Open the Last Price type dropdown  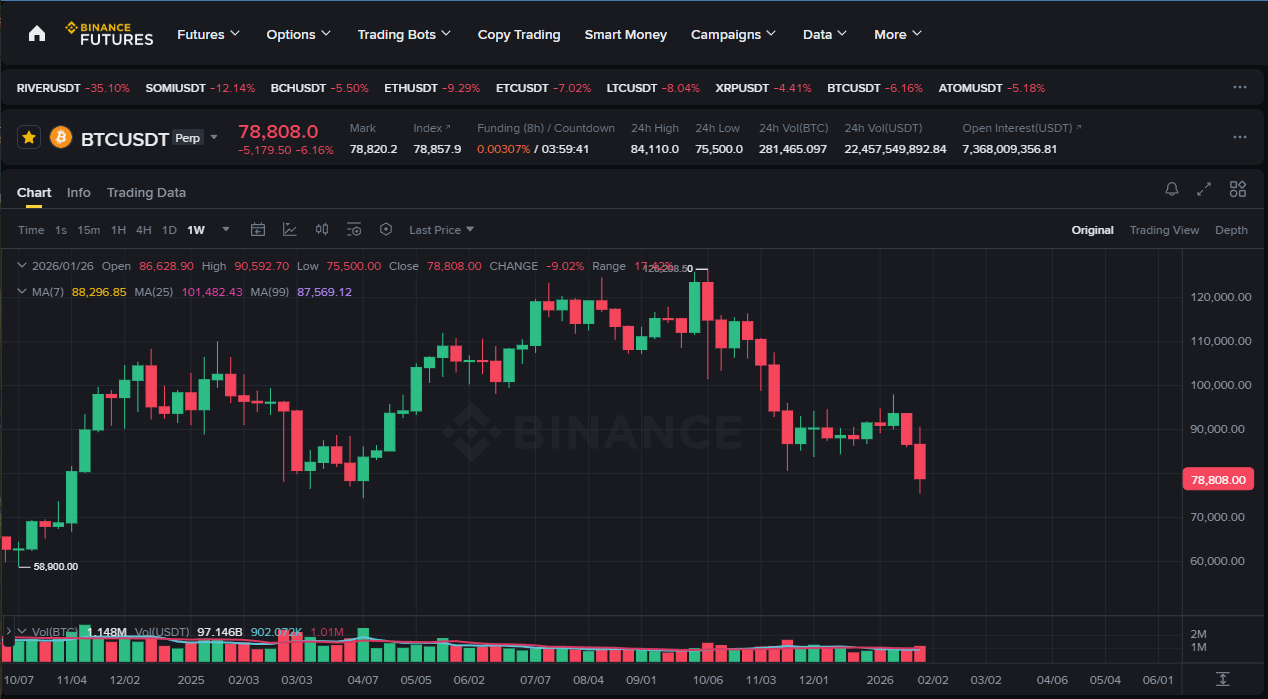[x=441, y=230]
